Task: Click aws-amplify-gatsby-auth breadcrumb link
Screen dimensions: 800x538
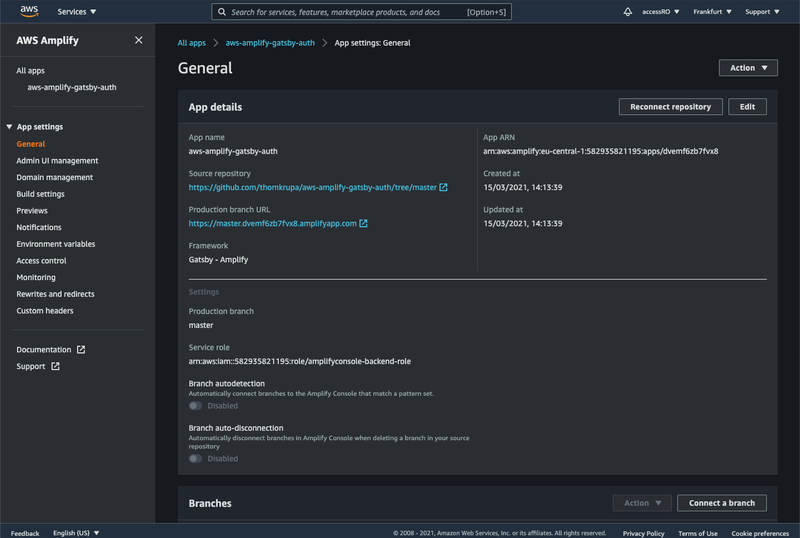Action: pyautogui.click(x=270, y=43)
